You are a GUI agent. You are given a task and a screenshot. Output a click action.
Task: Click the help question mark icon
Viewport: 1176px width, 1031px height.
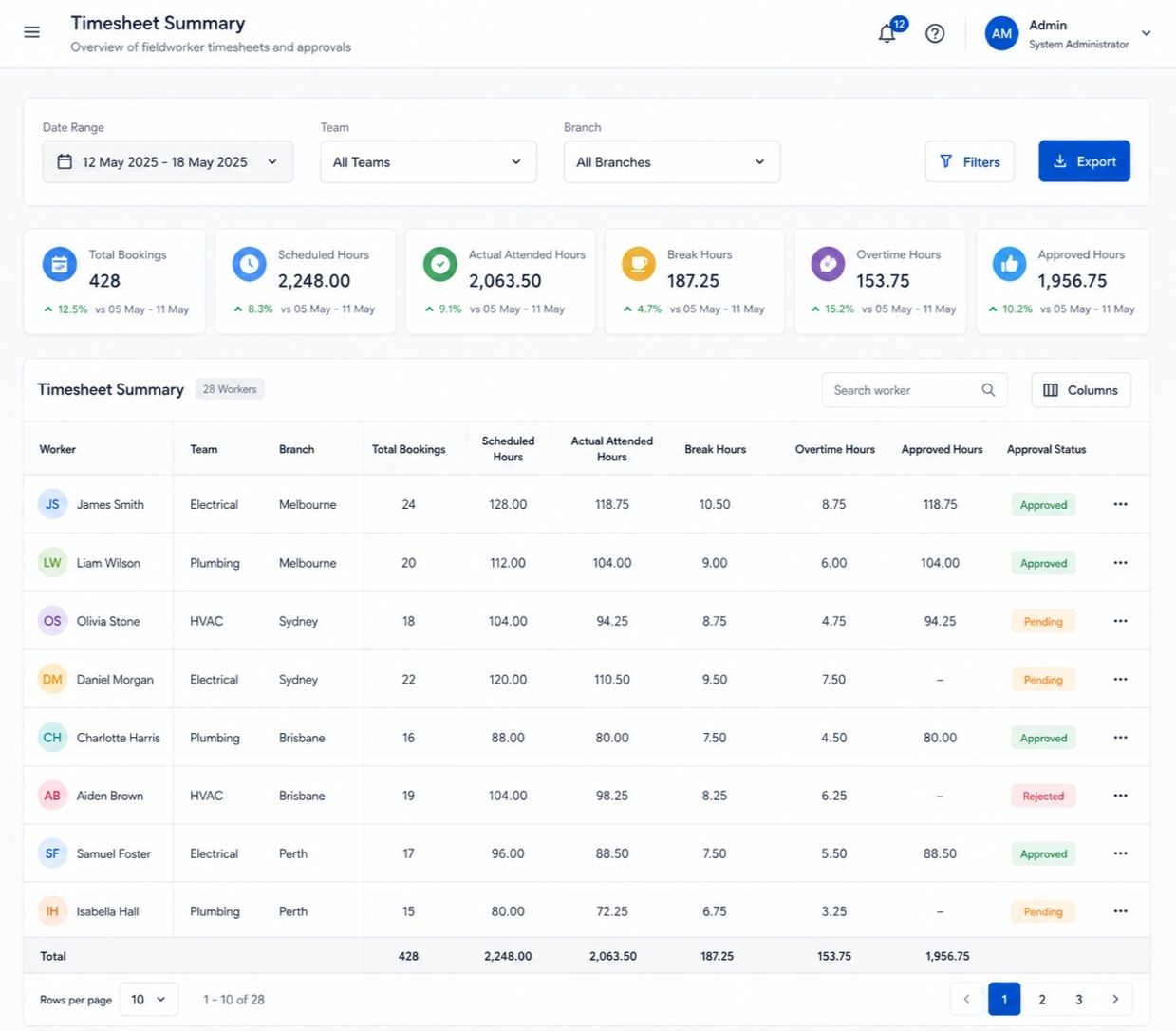935,33
